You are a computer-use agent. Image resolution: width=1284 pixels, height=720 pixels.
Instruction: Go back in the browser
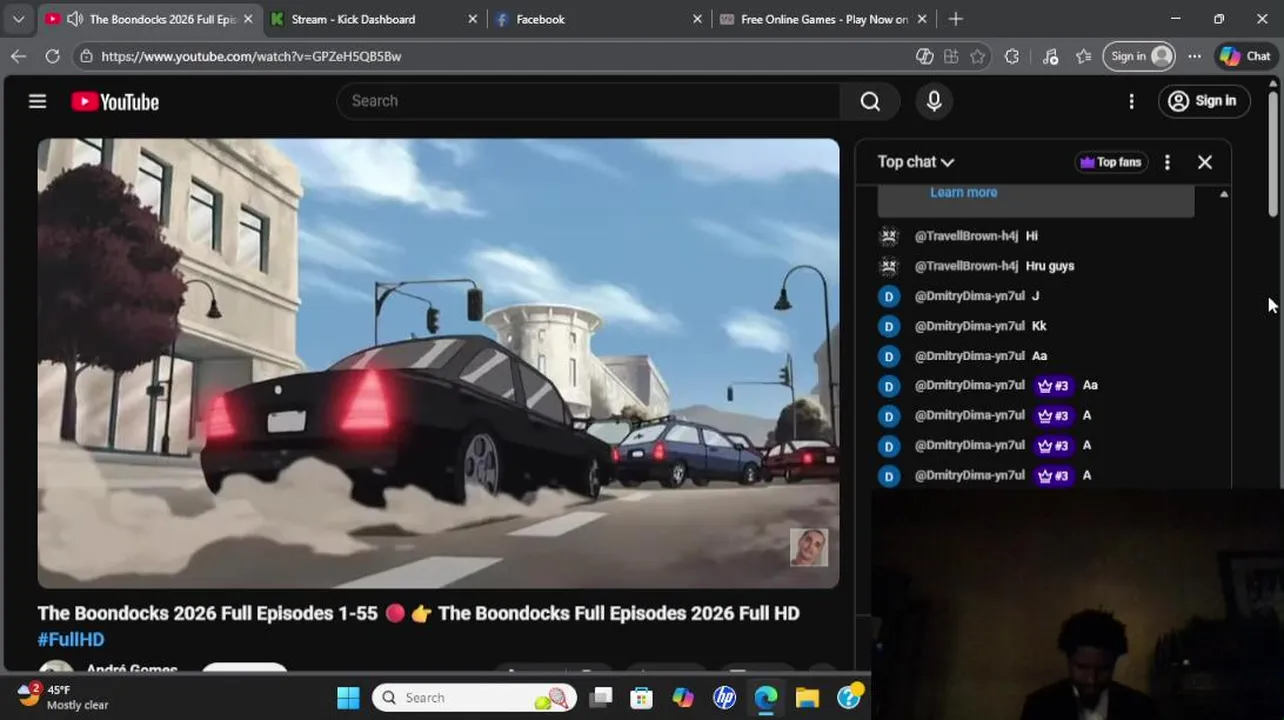coord(18,56)
